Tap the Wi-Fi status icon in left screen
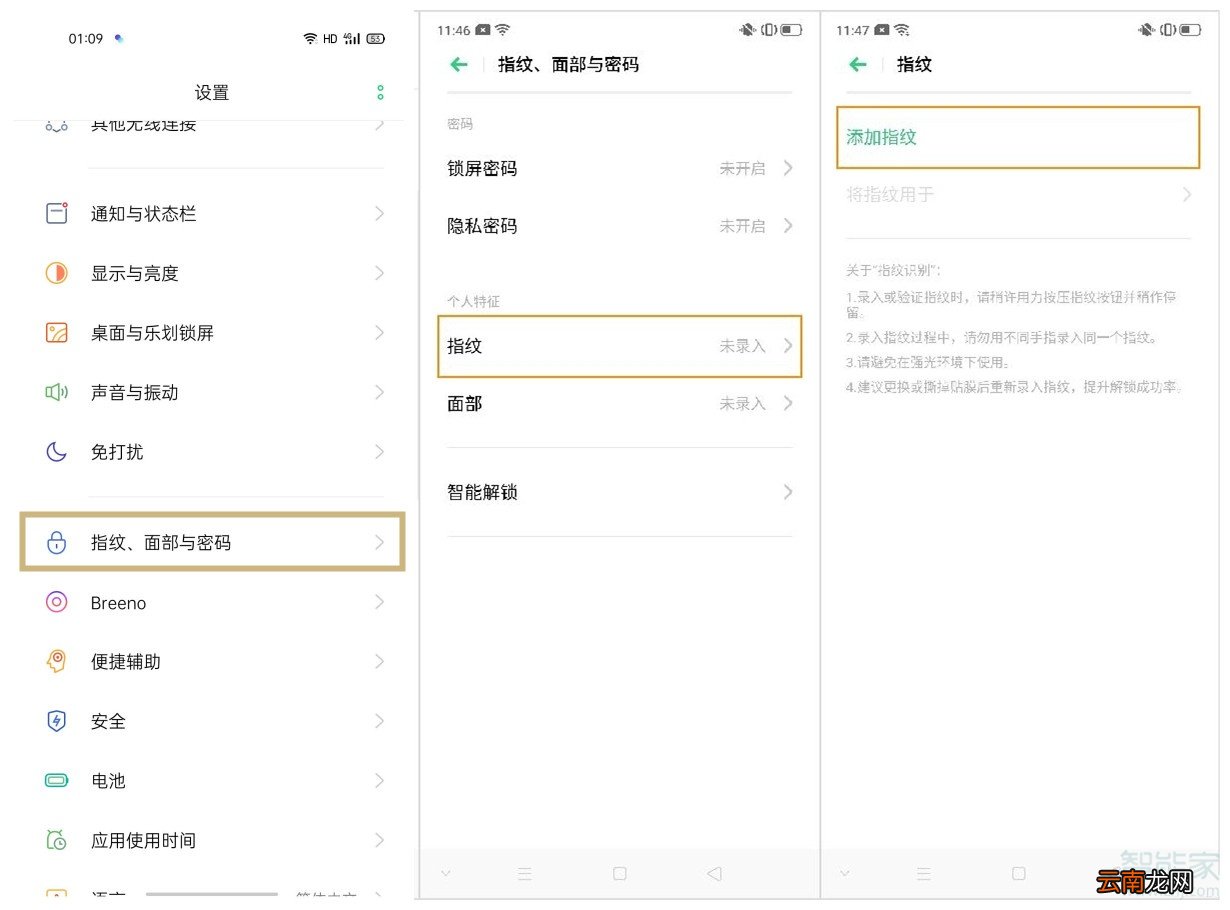 (x=310, y=38)
